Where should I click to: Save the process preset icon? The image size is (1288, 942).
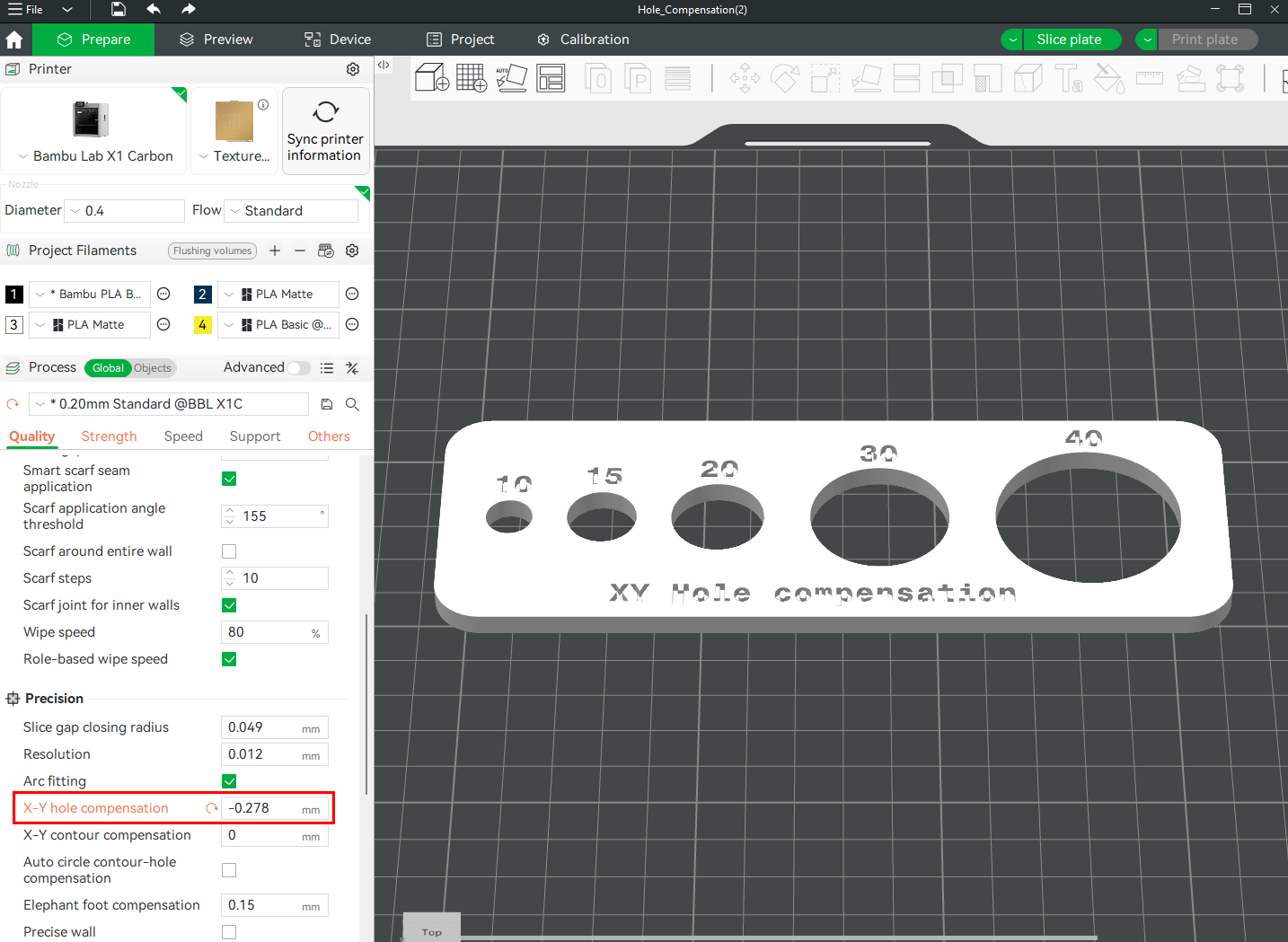327,404
